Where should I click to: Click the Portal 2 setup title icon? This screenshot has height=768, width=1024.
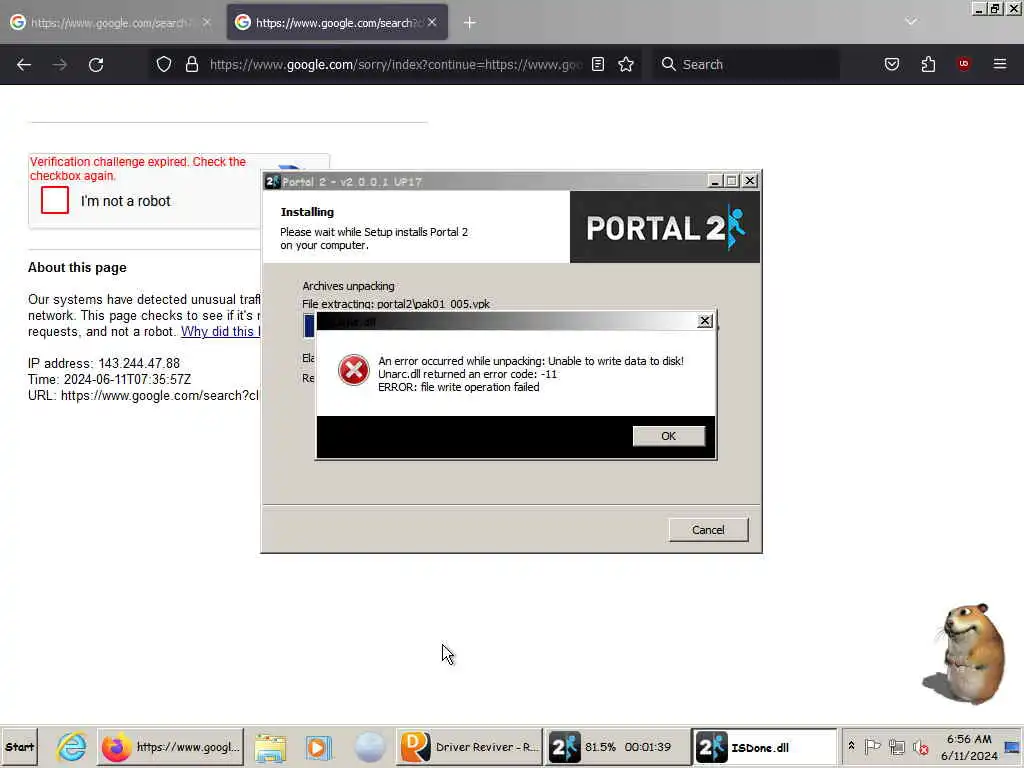click(272, 182)
